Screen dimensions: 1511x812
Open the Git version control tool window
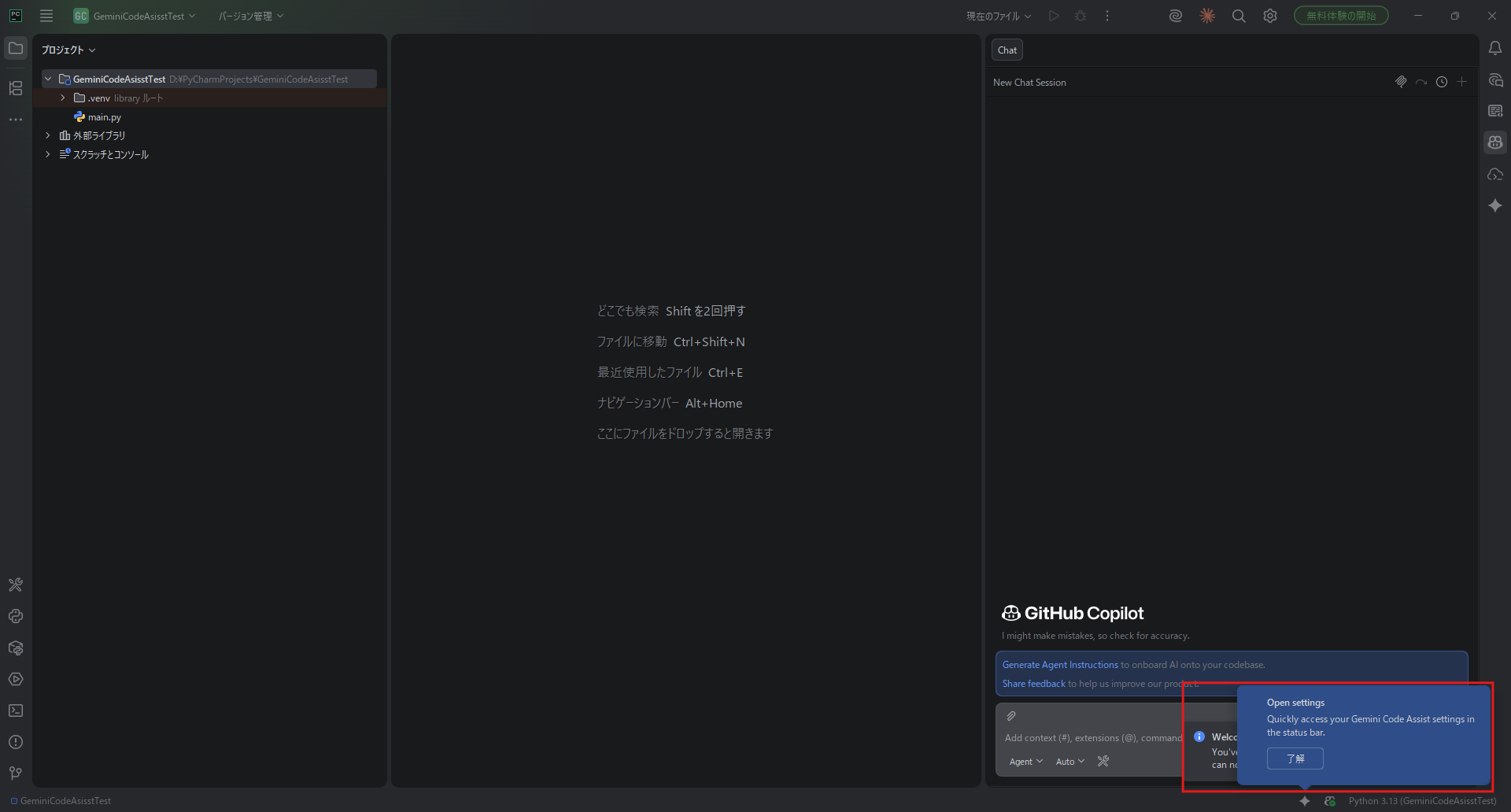[x=16, y=773]
